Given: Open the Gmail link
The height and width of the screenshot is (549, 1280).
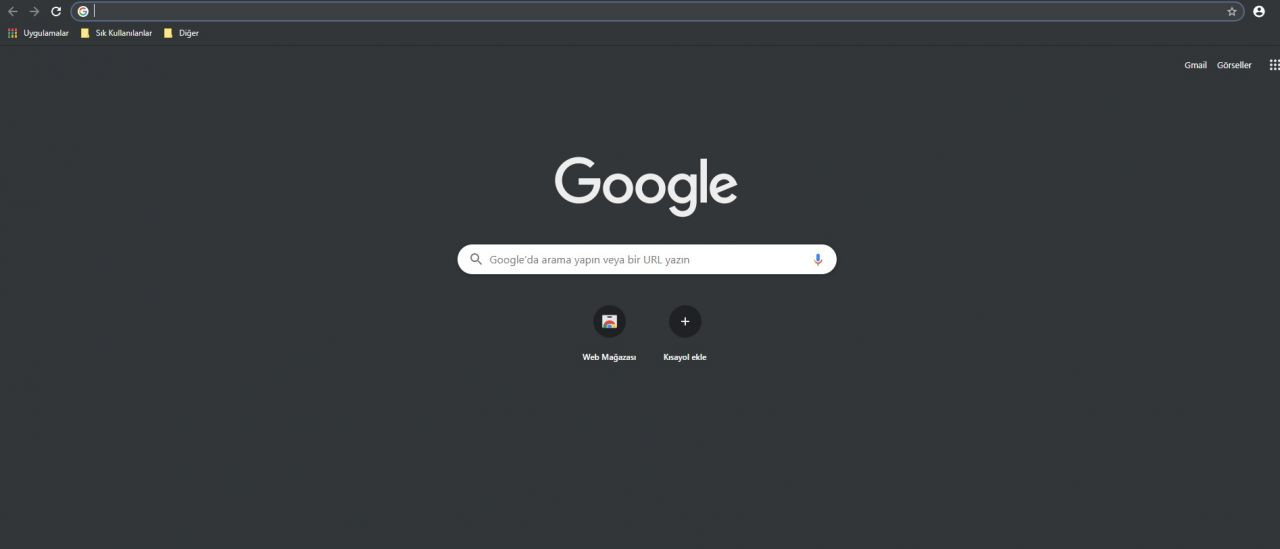Looking at the screenshot, I should (1195, 65).
